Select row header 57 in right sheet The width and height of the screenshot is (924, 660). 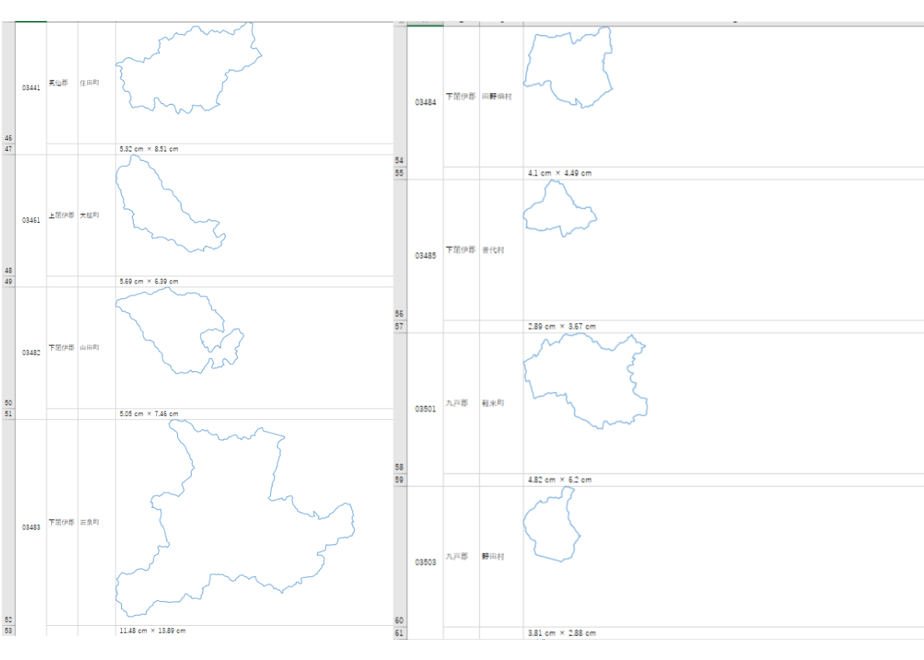click(400, 326)
